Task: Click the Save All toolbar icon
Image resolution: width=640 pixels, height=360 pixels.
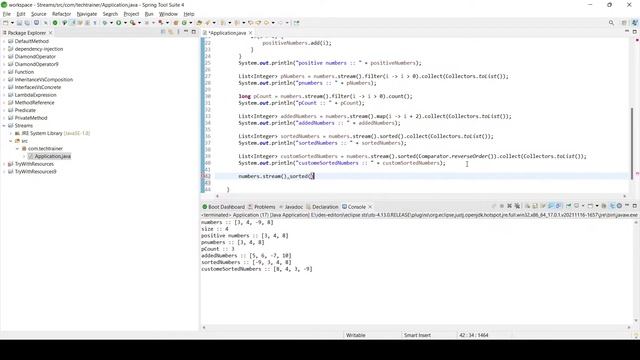Action: (27, 23)
